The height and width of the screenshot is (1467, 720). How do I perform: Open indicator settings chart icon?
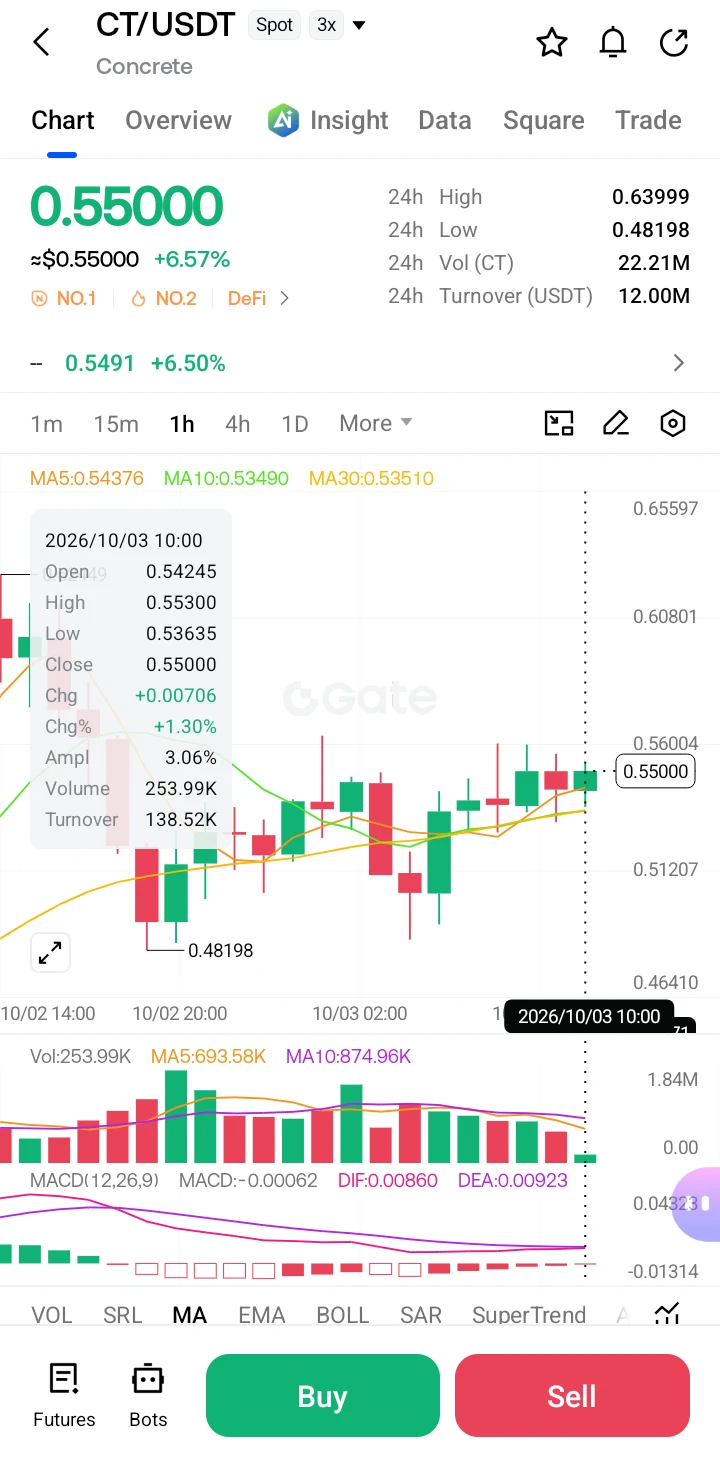click(667, 1314)
